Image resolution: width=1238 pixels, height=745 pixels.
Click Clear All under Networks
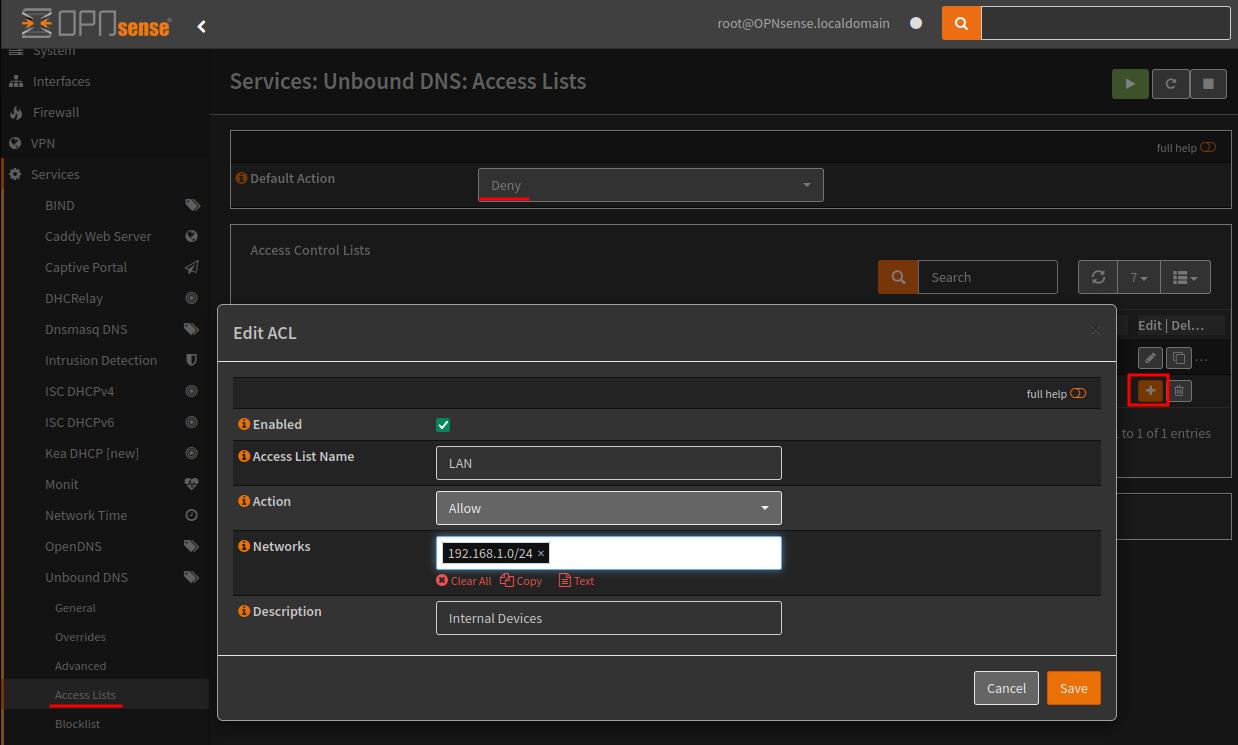point(464,581)
